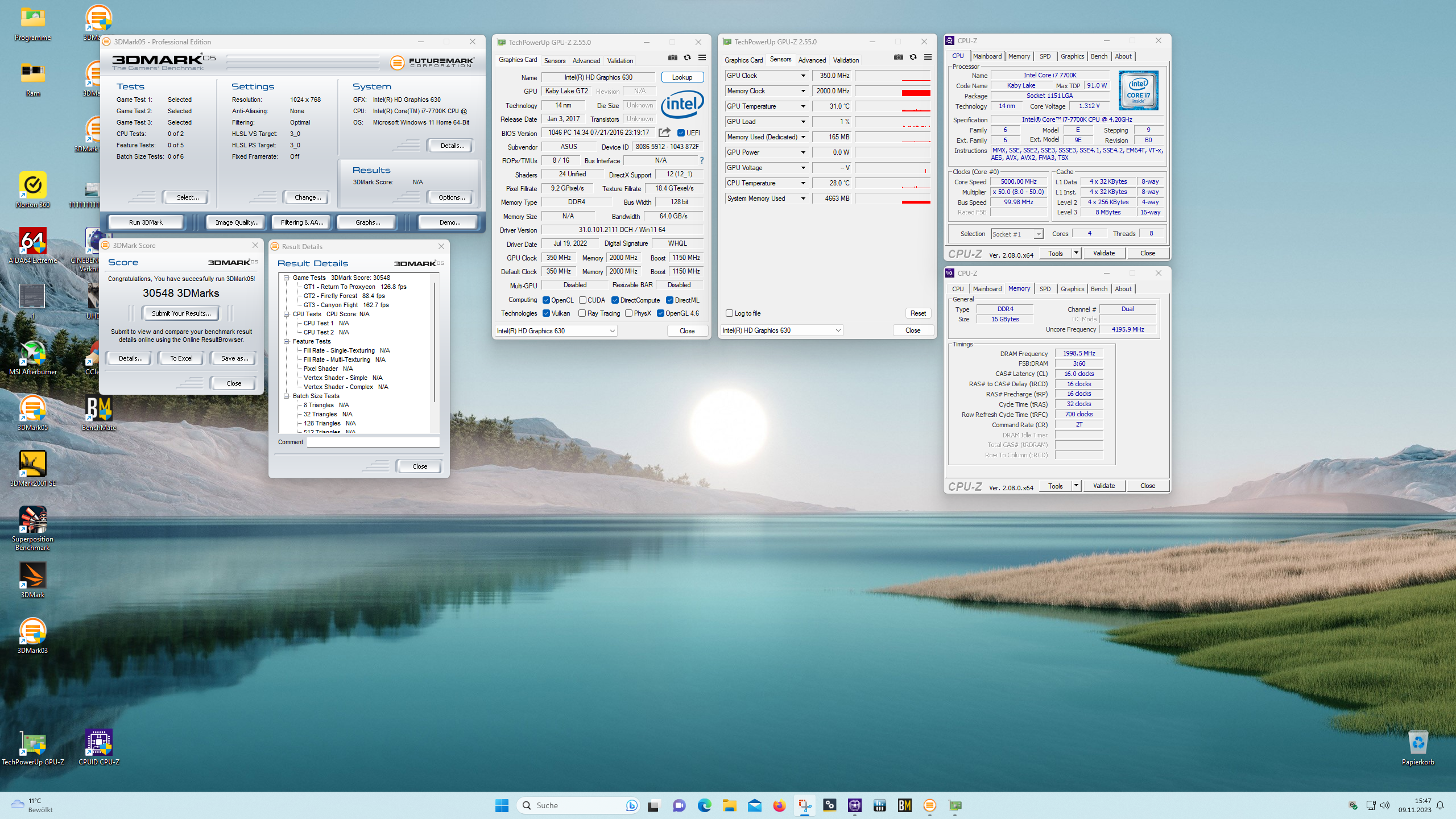Open the Socket #1 selection dropdown in CPU-Z
The height and width of the screenshot is (819, 1456).
click(x=1017, y=234)
